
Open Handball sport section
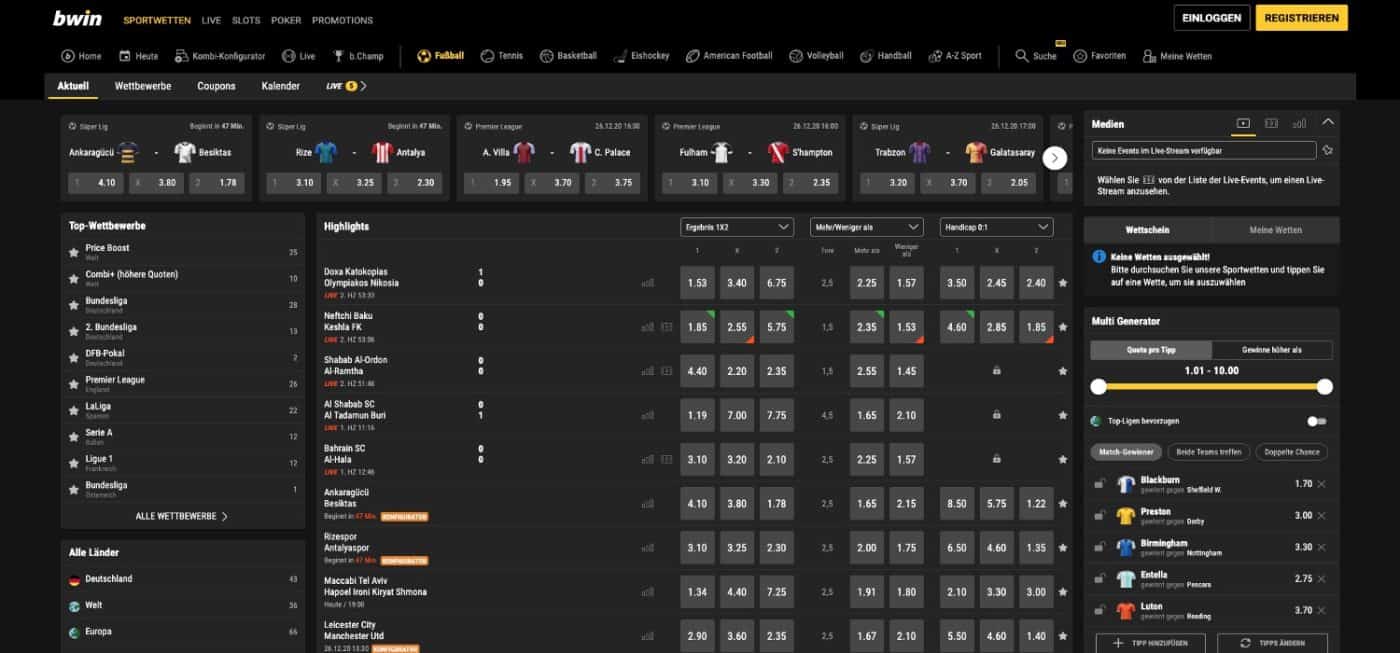coord(885,56)
